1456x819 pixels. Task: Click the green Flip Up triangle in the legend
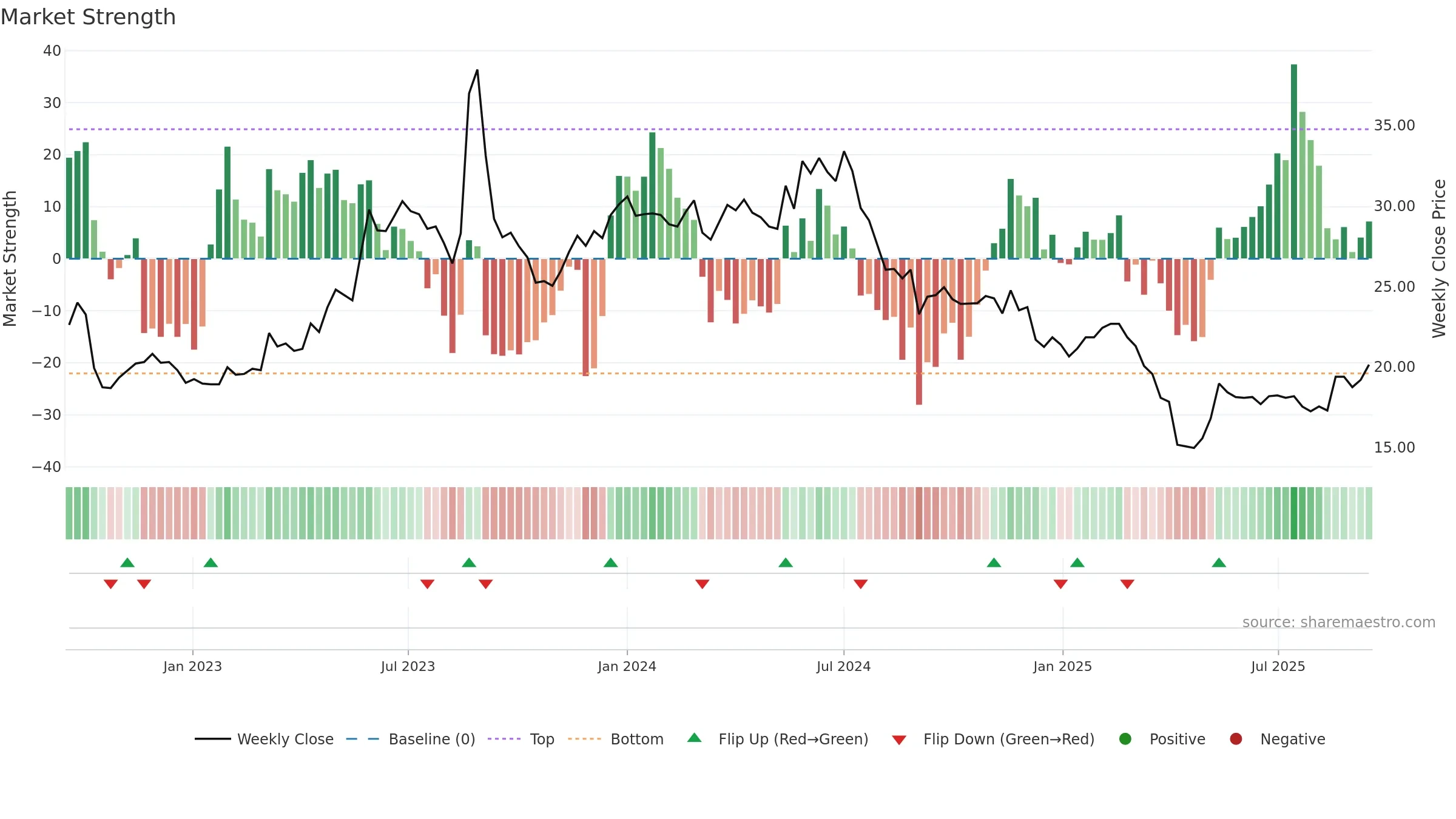[x=695, y=738]
